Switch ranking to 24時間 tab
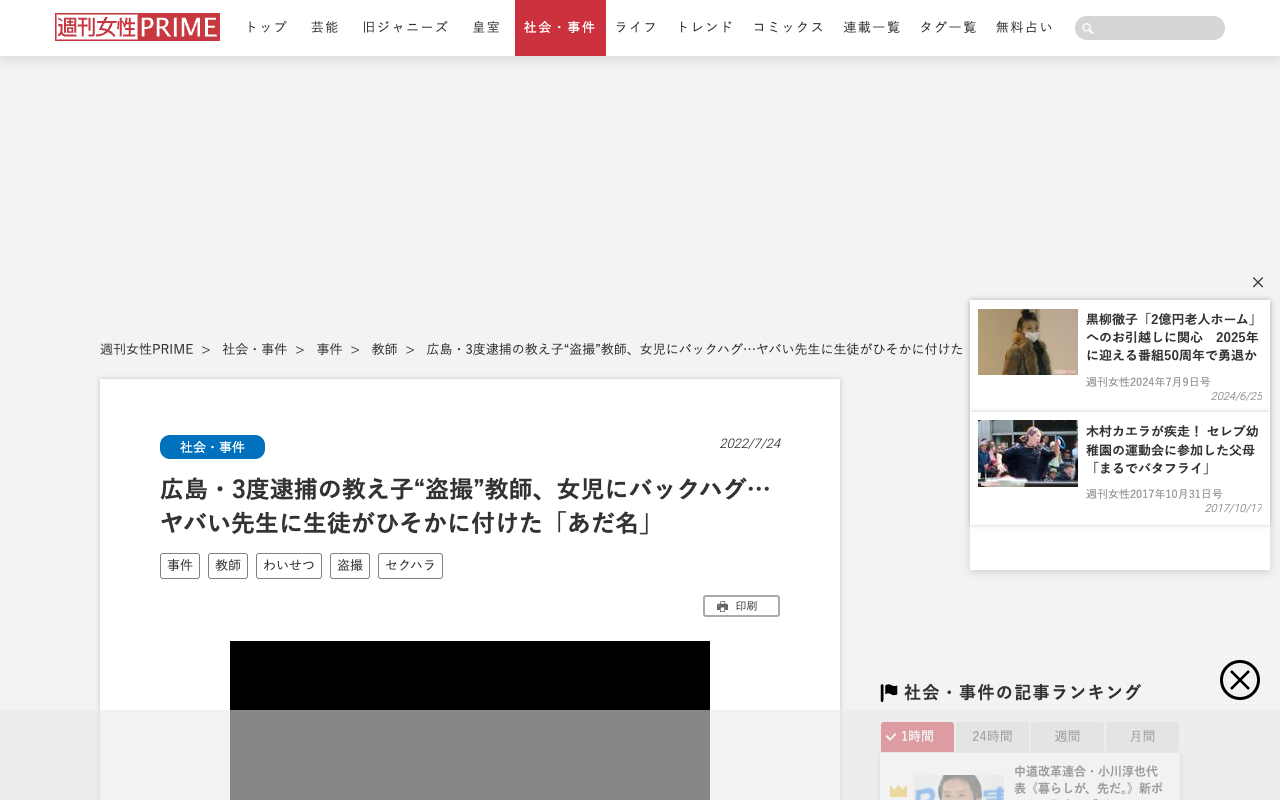Screen dimensions: 1280x800 992,736
